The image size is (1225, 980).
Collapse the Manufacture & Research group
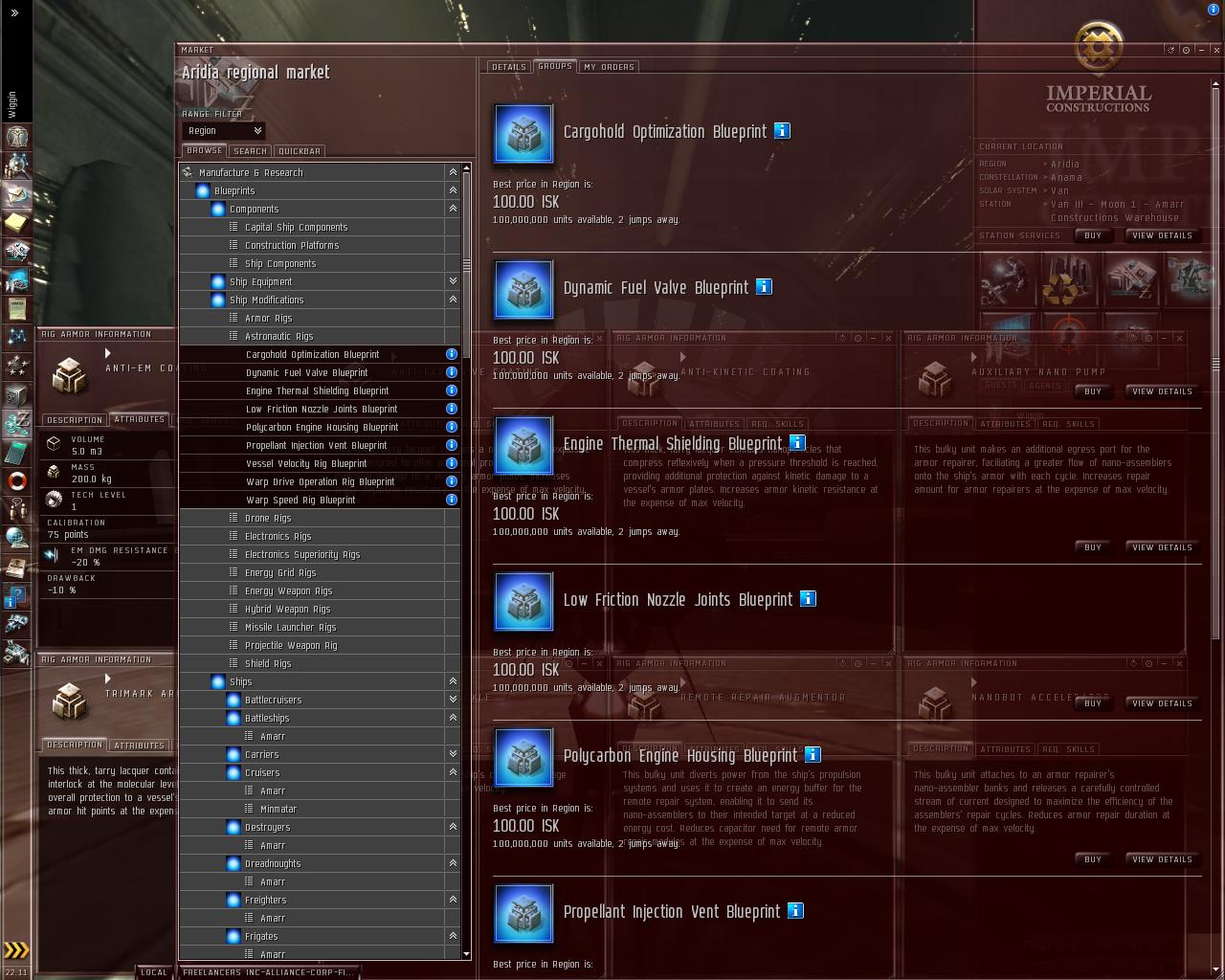(453, 172)
